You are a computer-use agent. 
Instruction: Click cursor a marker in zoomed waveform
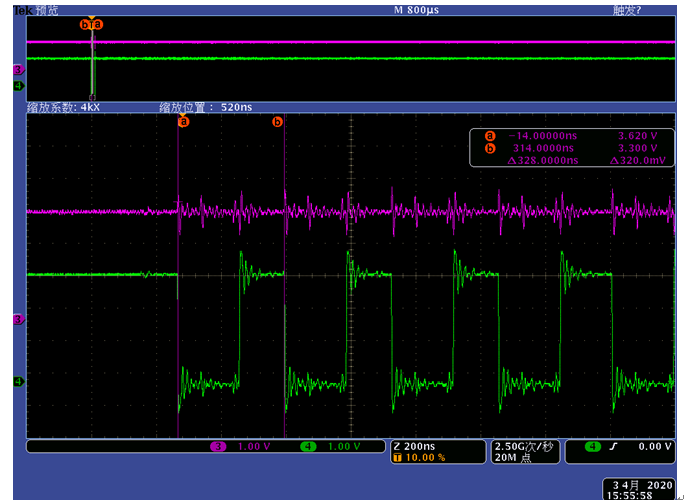183,121
